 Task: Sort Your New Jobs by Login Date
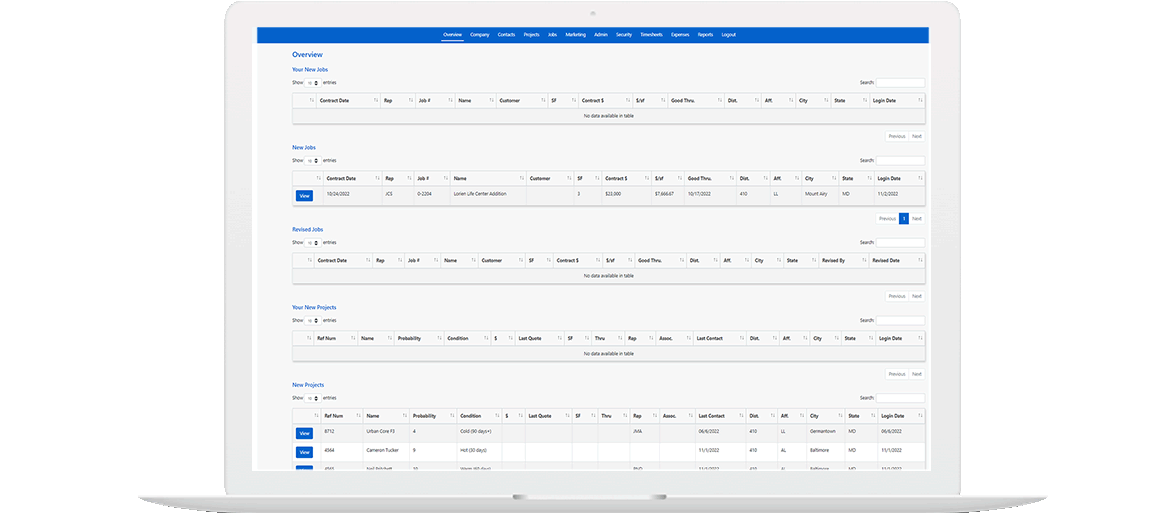point(897,101)
